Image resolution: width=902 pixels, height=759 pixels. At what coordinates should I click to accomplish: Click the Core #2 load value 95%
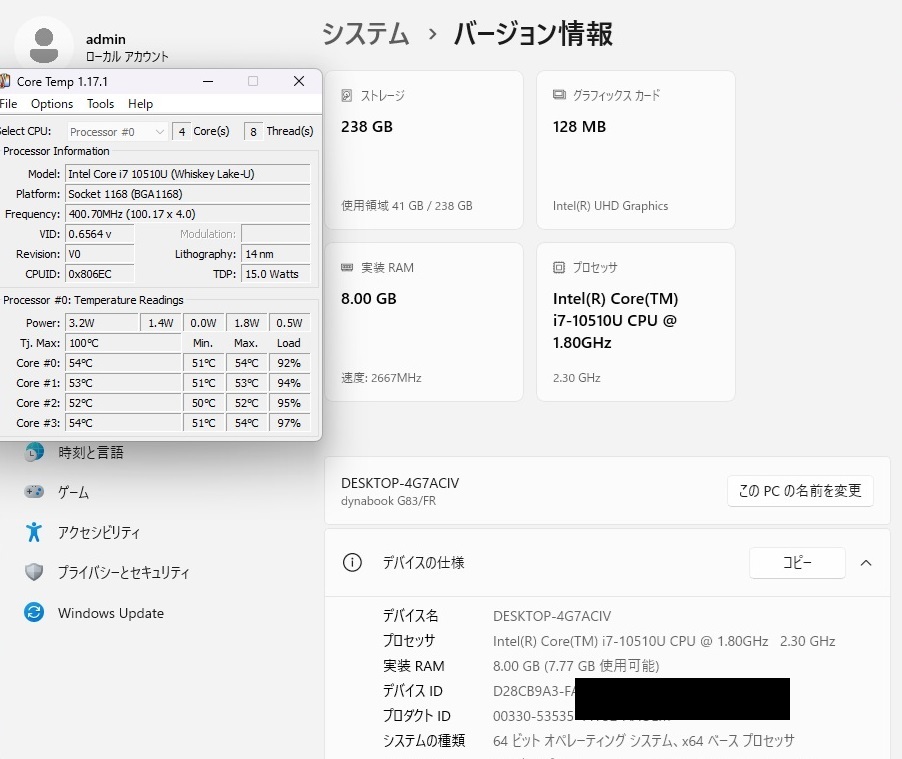tap(289, 403)
